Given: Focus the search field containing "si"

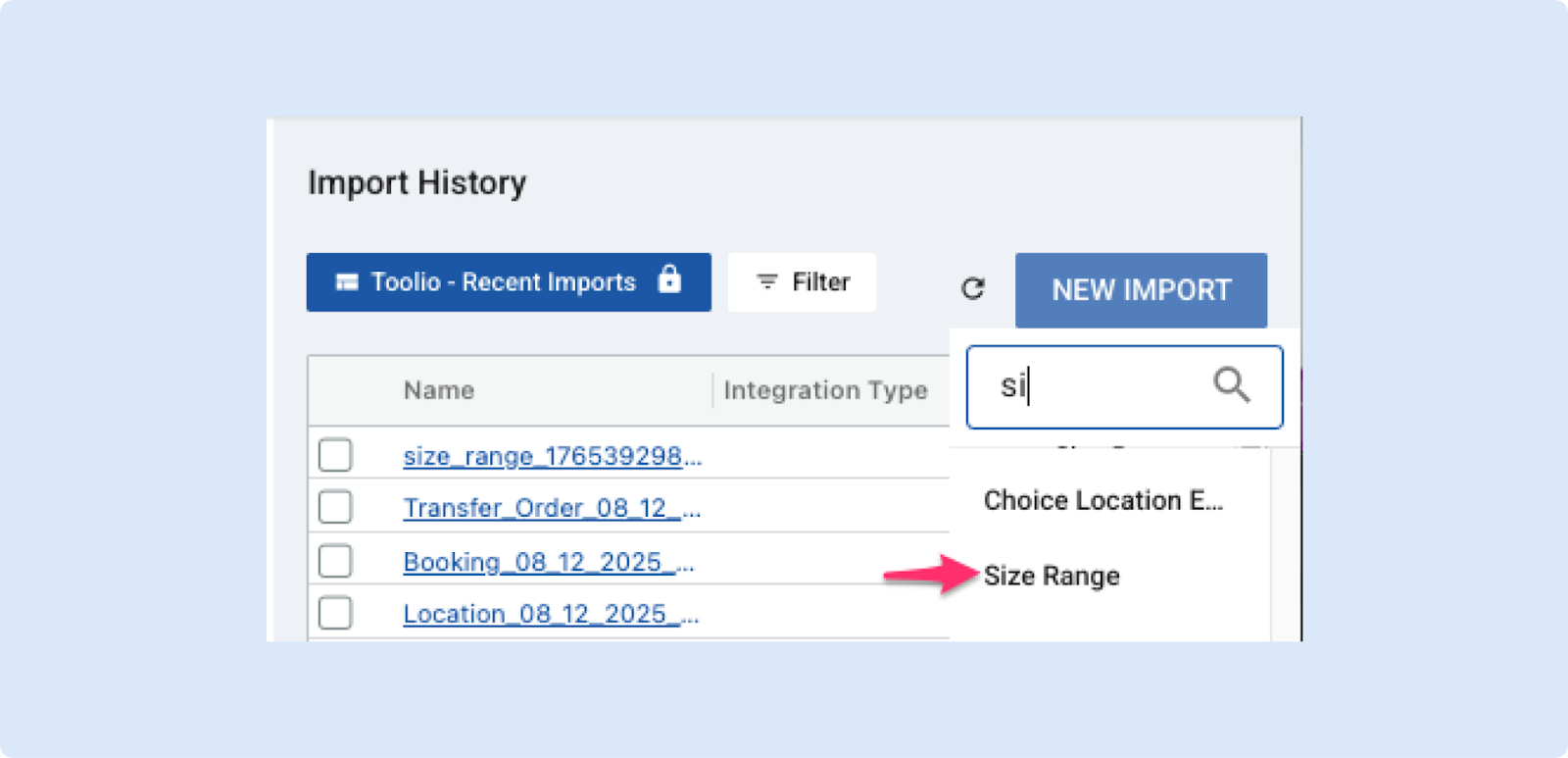Looking at the screenshot, I should tap(1124, 386).
